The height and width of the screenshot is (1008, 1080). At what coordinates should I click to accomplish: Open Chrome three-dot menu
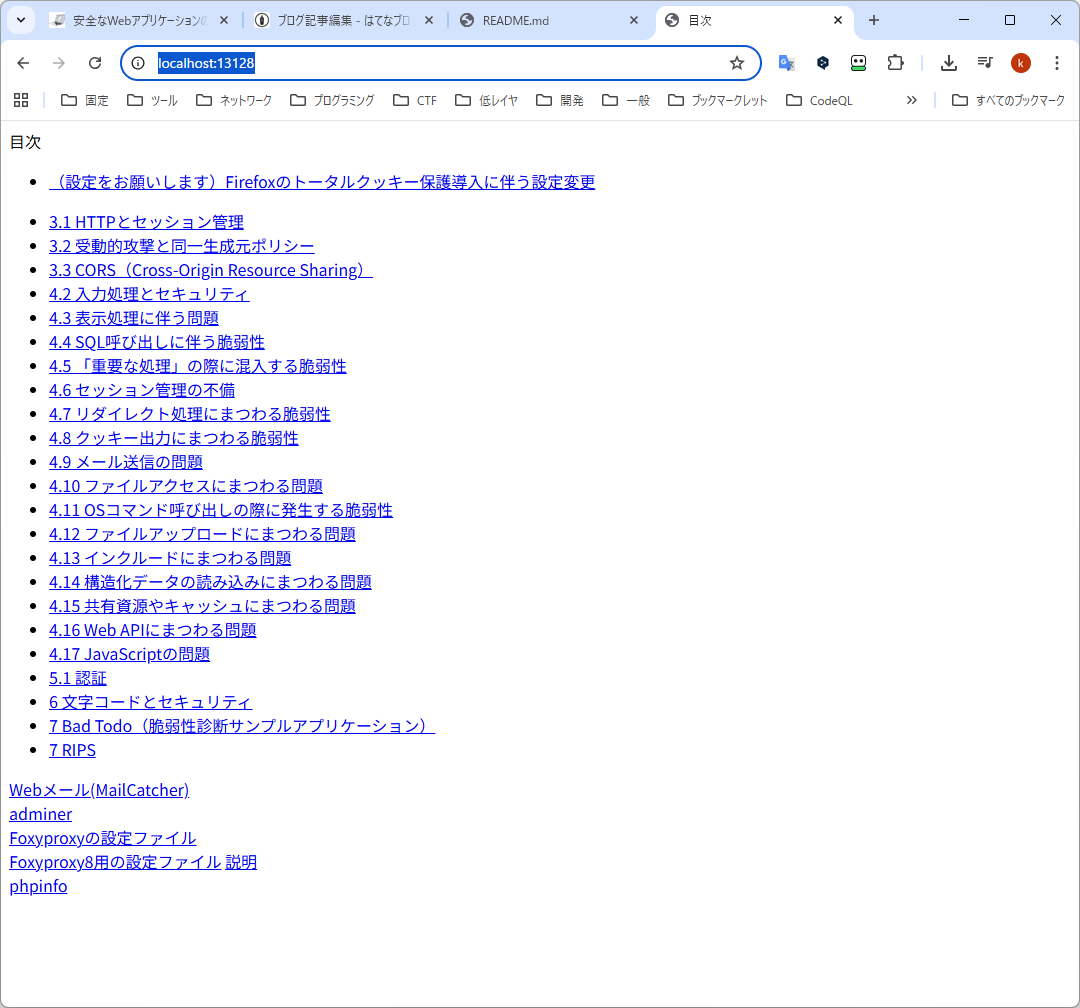coord(1057,63)
